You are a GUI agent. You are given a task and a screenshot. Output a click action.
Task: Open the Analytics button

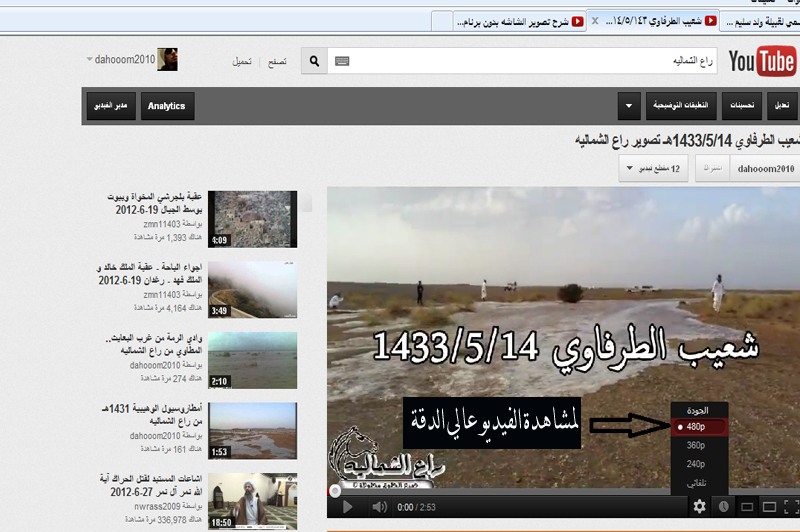(x=167, y=106)
